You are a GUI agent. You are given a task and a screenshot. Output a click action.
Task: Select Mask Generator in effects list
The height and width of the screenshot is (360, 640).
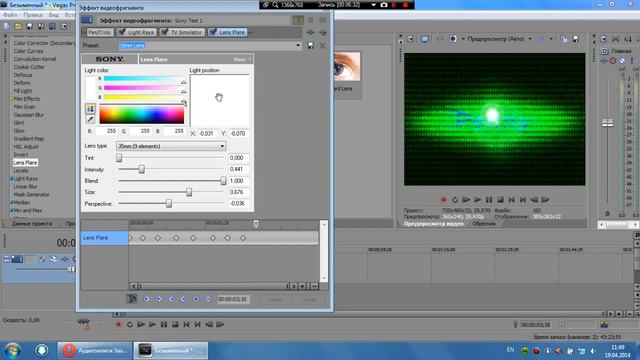click(x=31, y=194)
